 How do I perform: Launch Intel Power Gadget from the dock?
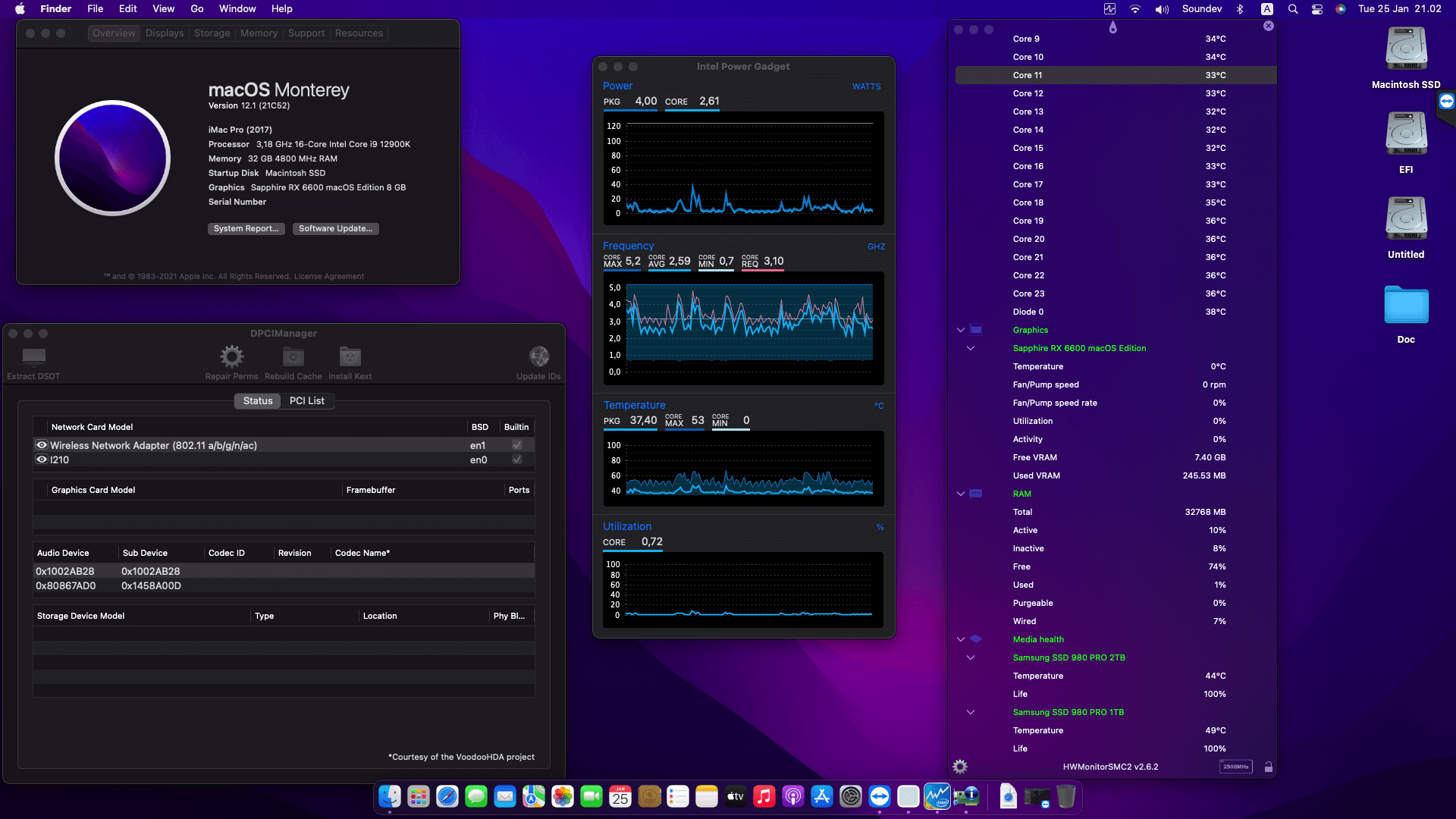pos(937,796)
